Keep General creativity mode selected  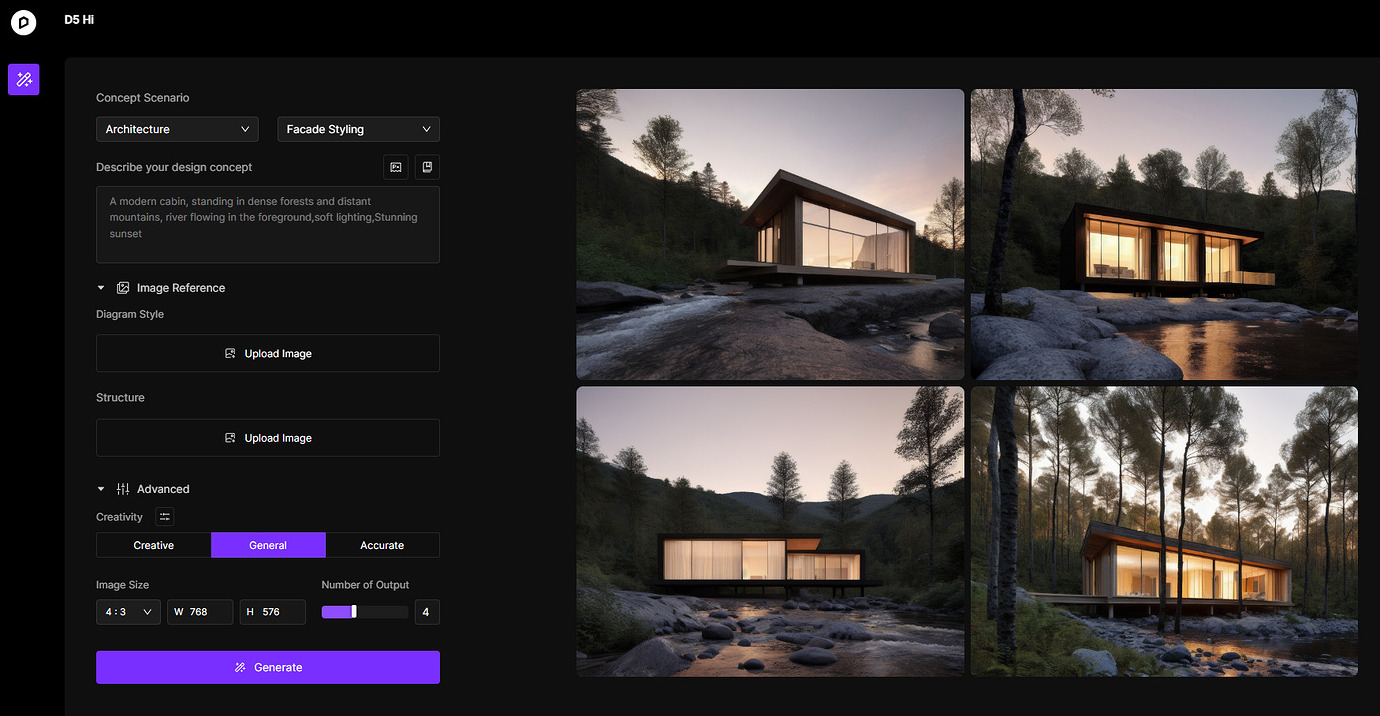click(x=268, y=545)
